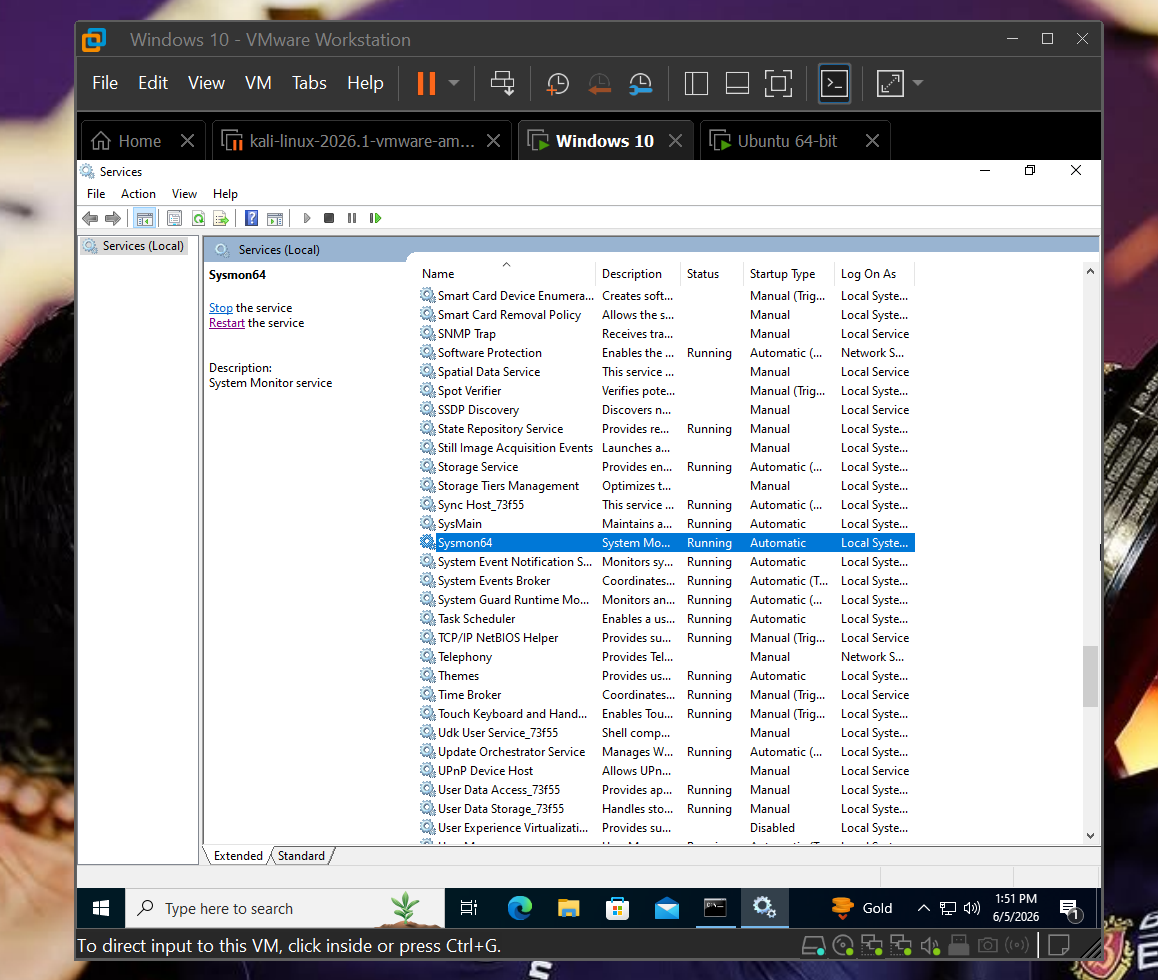Screen dimensions: 1158x980
Task: Select the UPnP Device Host service
Action: tap(667, 771)
